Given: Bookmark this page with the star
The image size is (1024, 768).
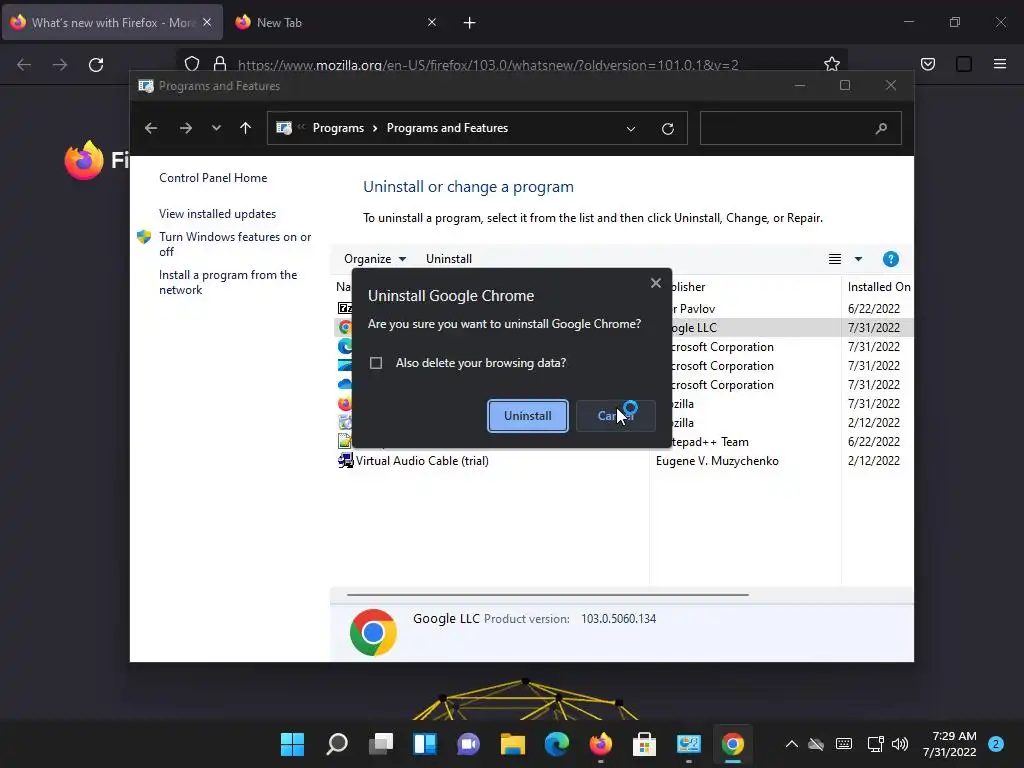Looking at the screenshot, I should point(832,64).
